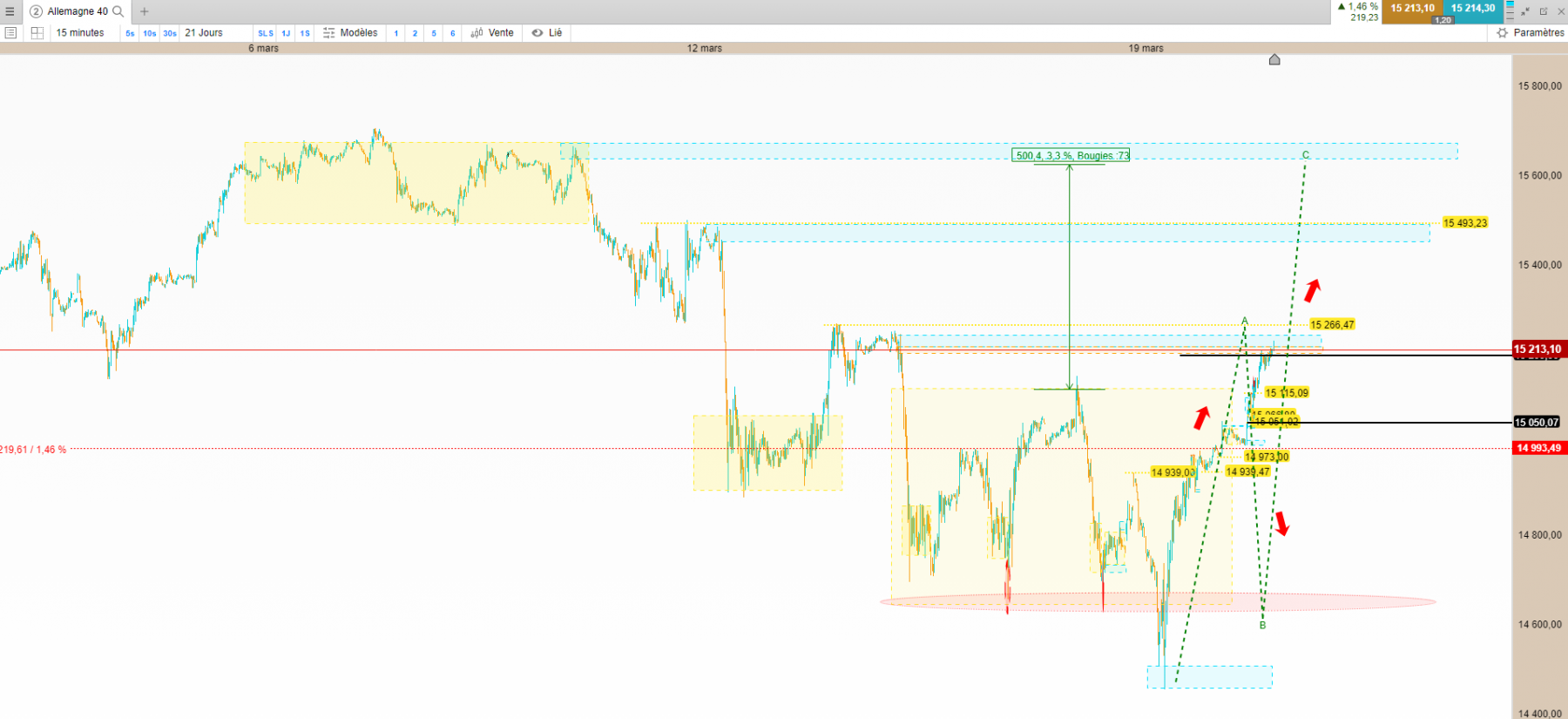Click the Paramètres gear icon
This screenshot has height=719, width=1568.
pyautogui.click(x=1502, y=33)
